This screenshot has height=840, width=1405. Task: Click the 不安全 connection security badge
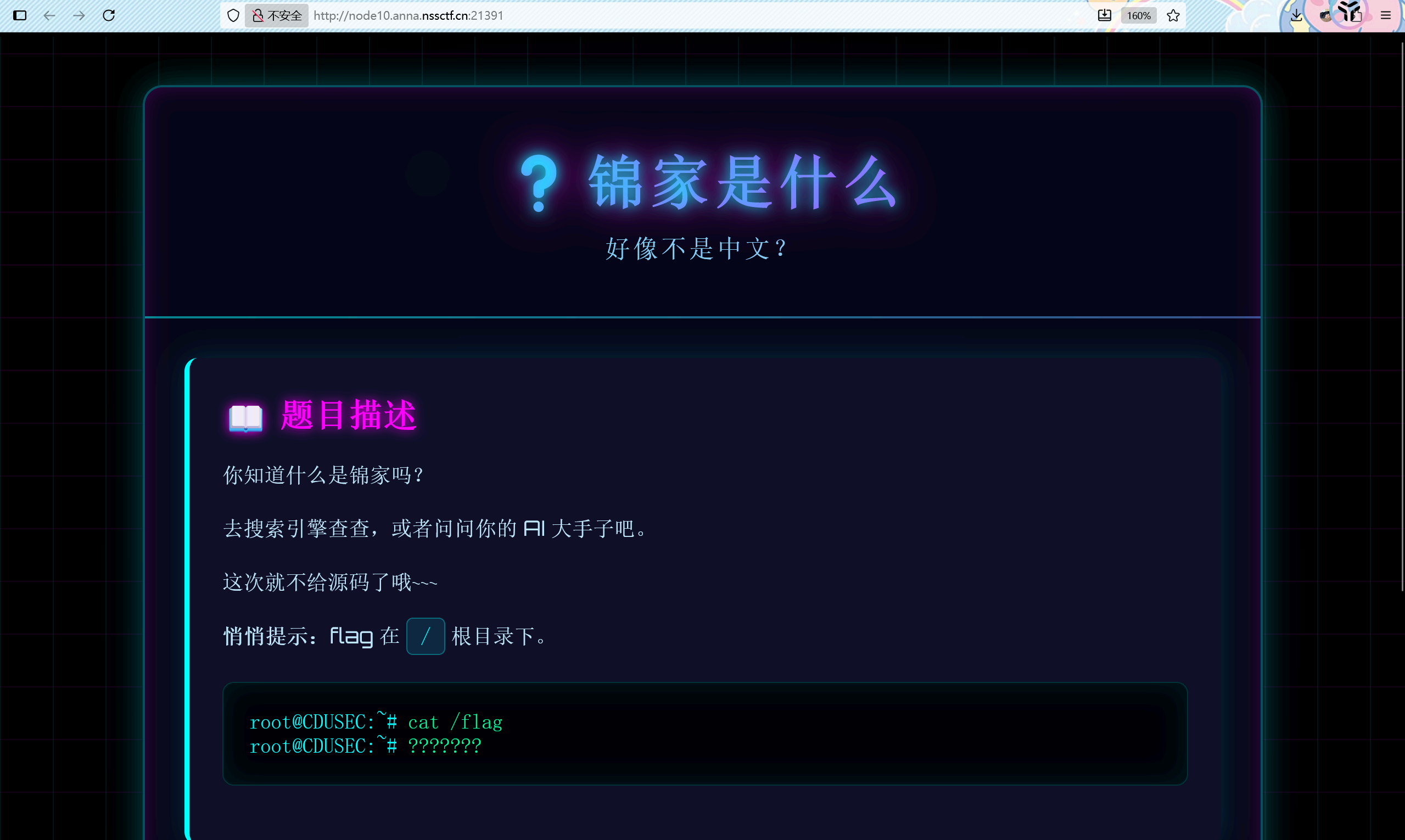click(277, 15)
